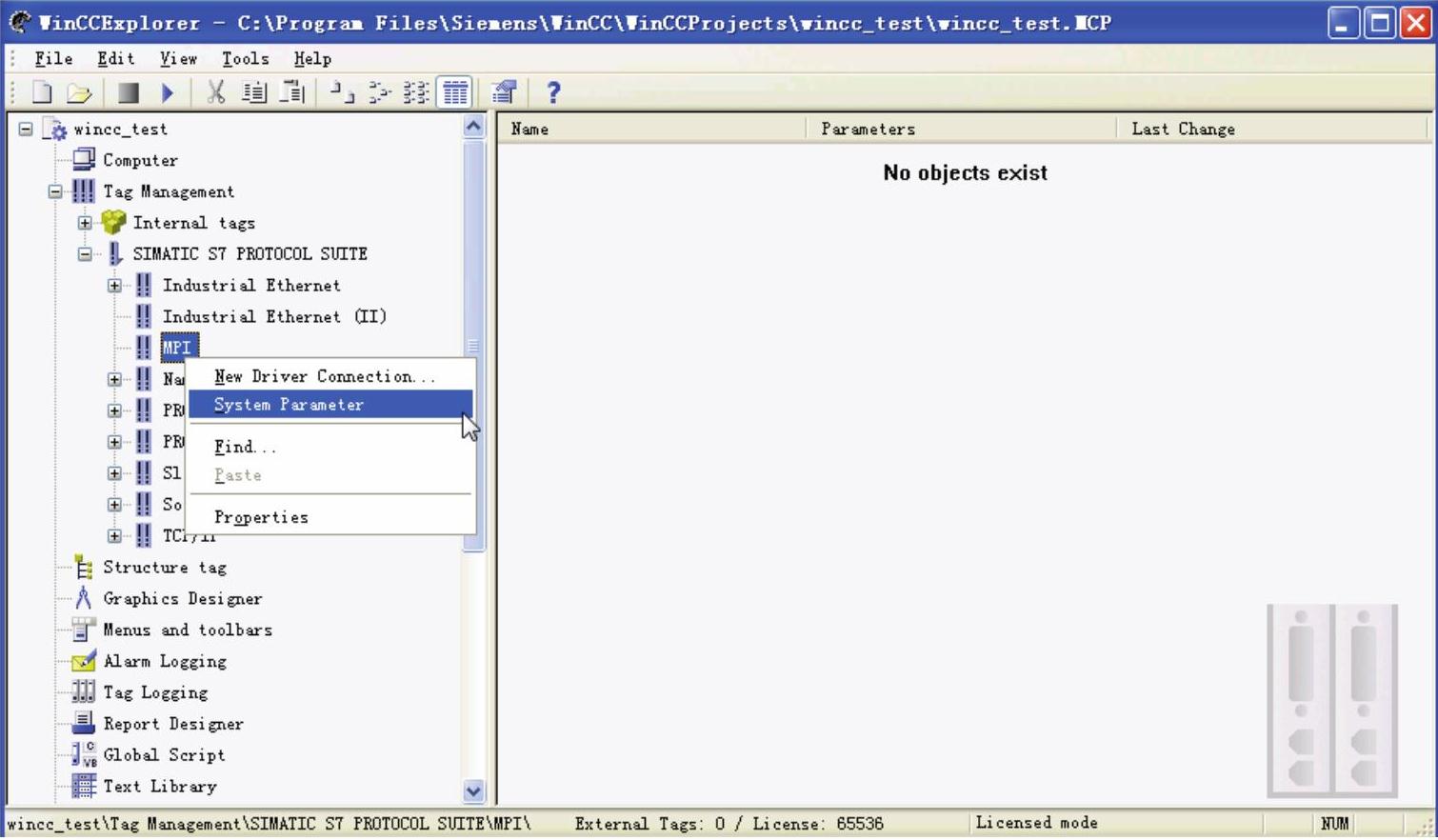Select the Internal tags yellow cubes icon
The width and height of the screenshot is (1438, 840).
[113, 222]
